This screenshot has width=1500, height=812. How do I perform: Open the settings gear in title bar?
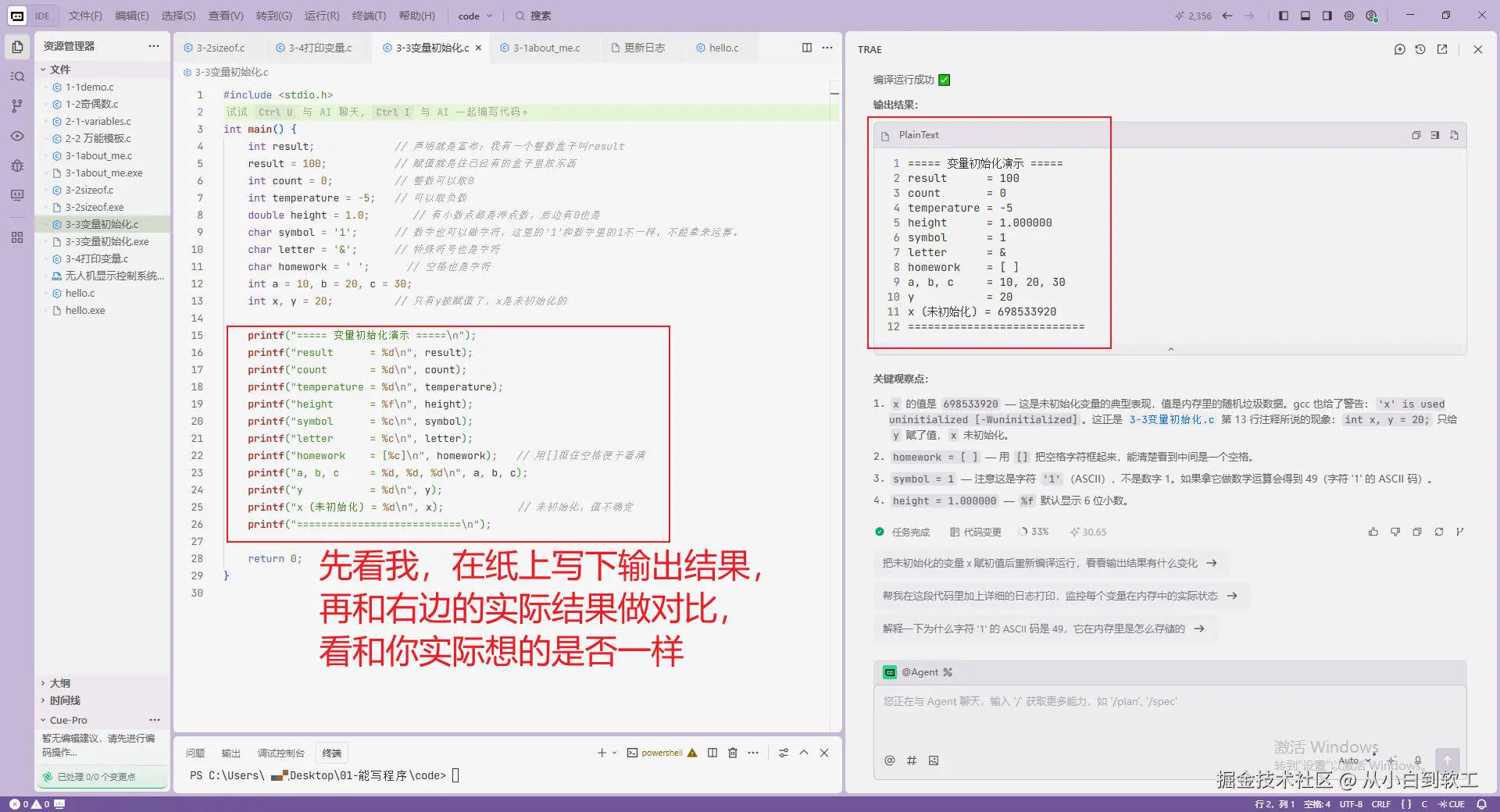[1349, 16]
